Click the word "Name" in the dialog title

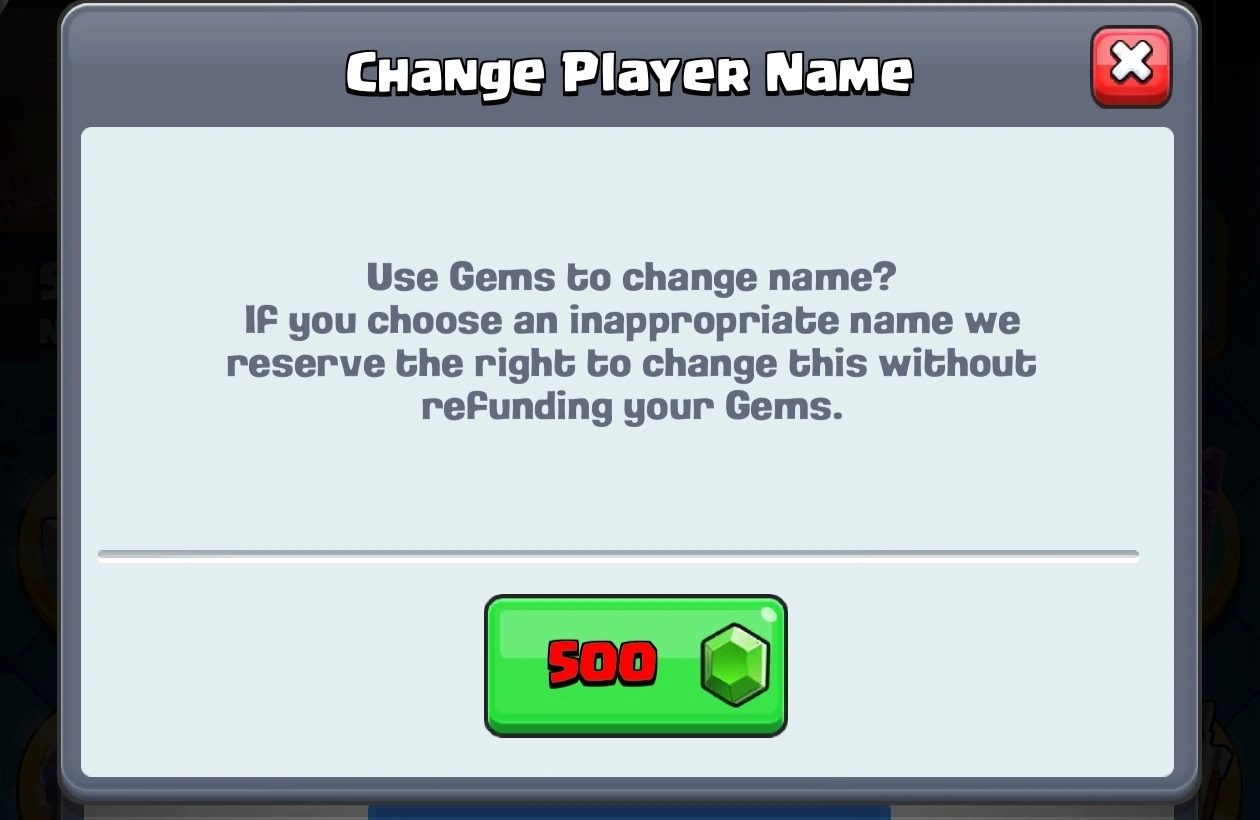pyautogui.click(x=838, y=74)
